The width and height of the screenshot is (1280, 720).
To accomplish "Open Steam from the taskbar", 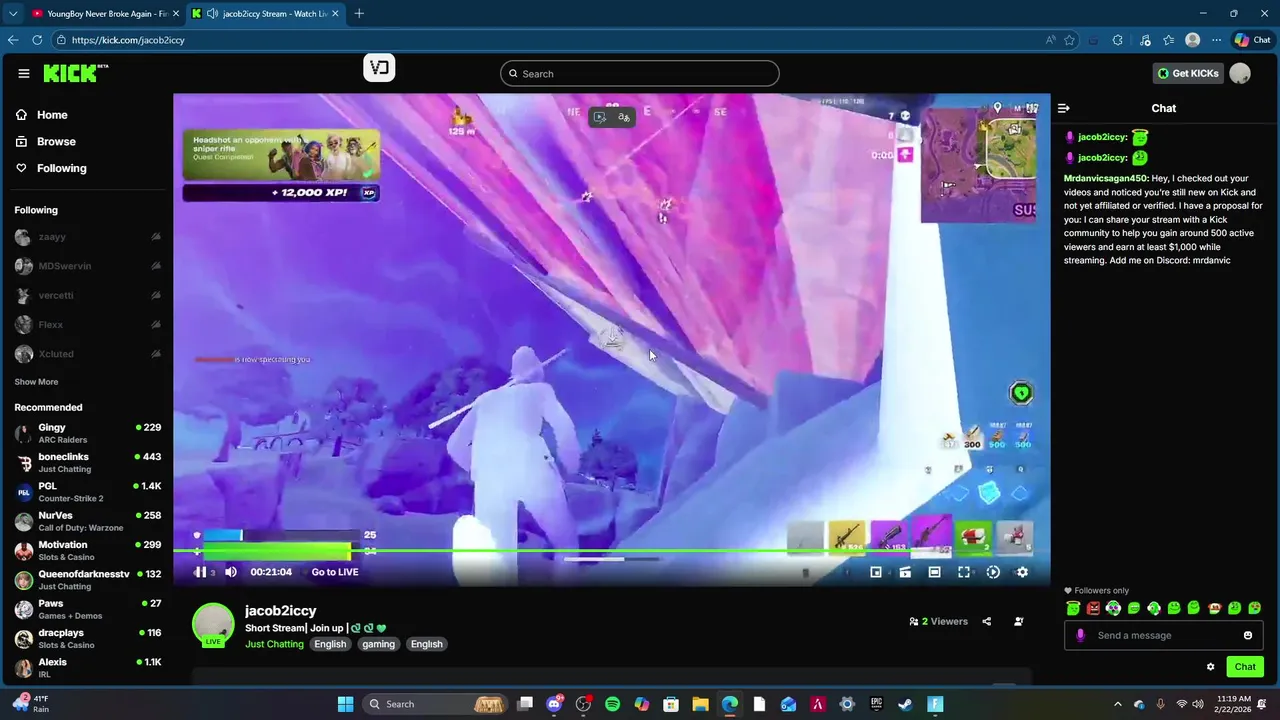I will [x=905, y=704].
